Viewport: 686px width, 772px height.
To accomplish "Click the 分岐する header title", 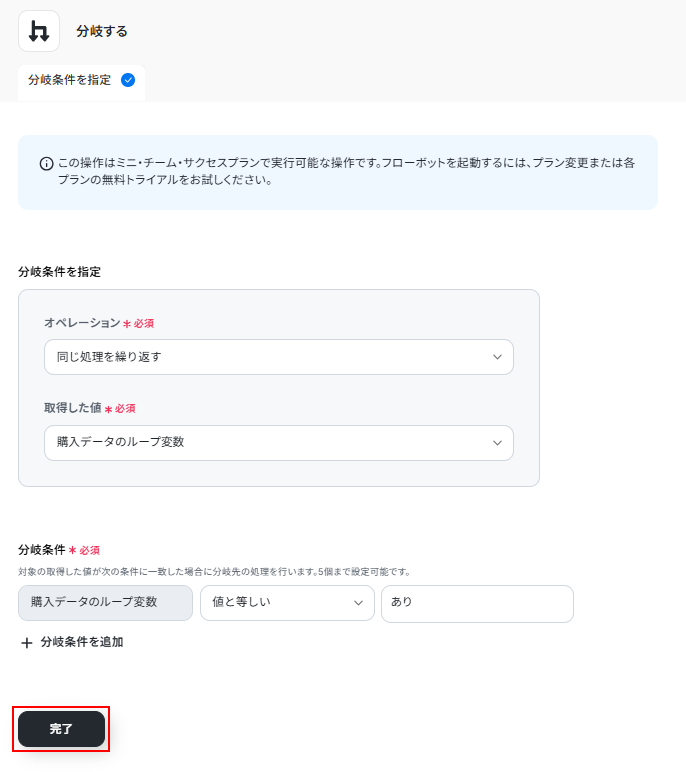I will (x=102, y=32).
